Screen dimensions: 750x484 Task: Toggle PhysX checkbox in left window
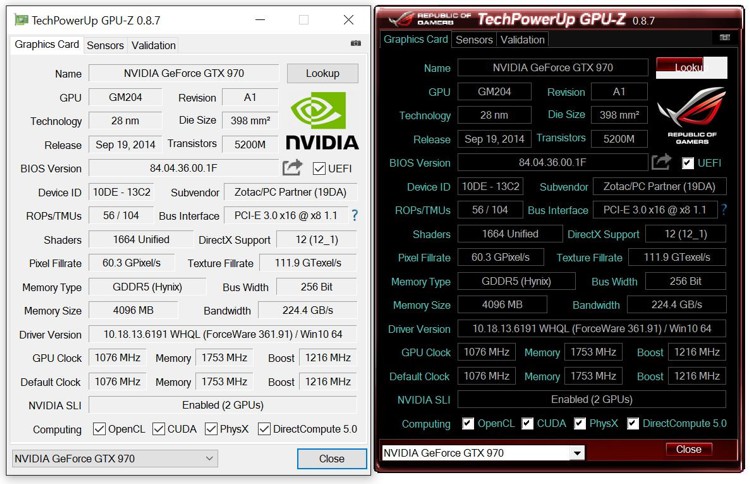(211, 429)
